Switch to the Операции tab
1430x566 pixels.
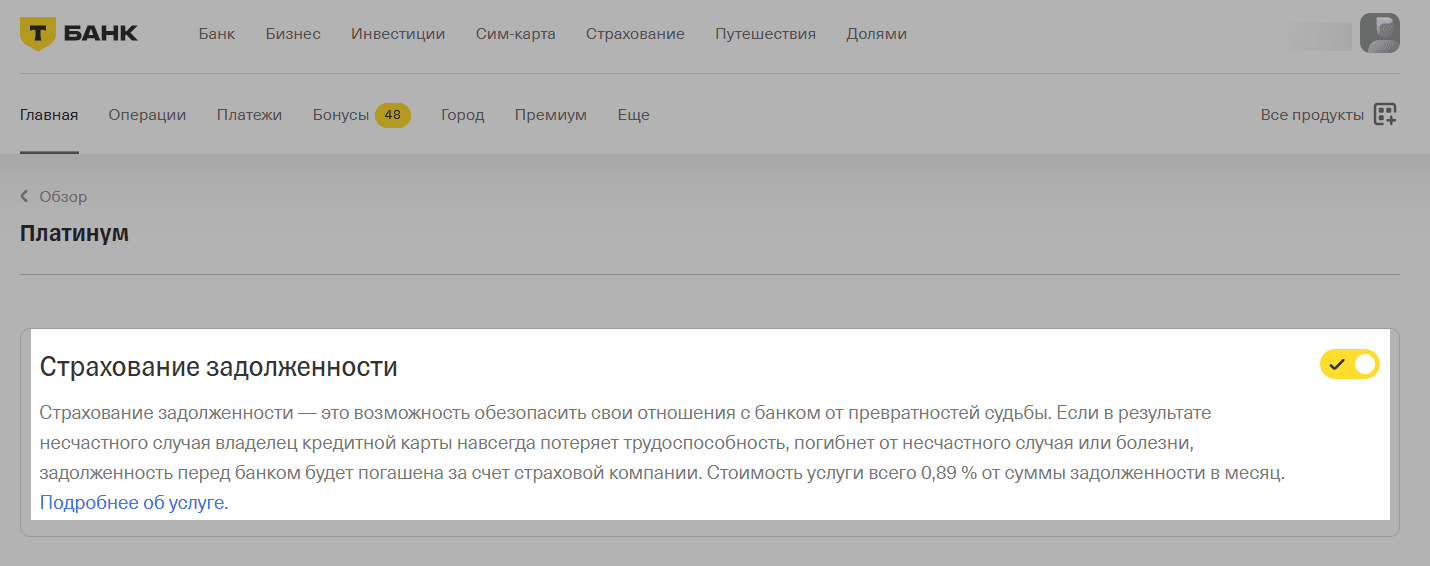coord(147,115)
